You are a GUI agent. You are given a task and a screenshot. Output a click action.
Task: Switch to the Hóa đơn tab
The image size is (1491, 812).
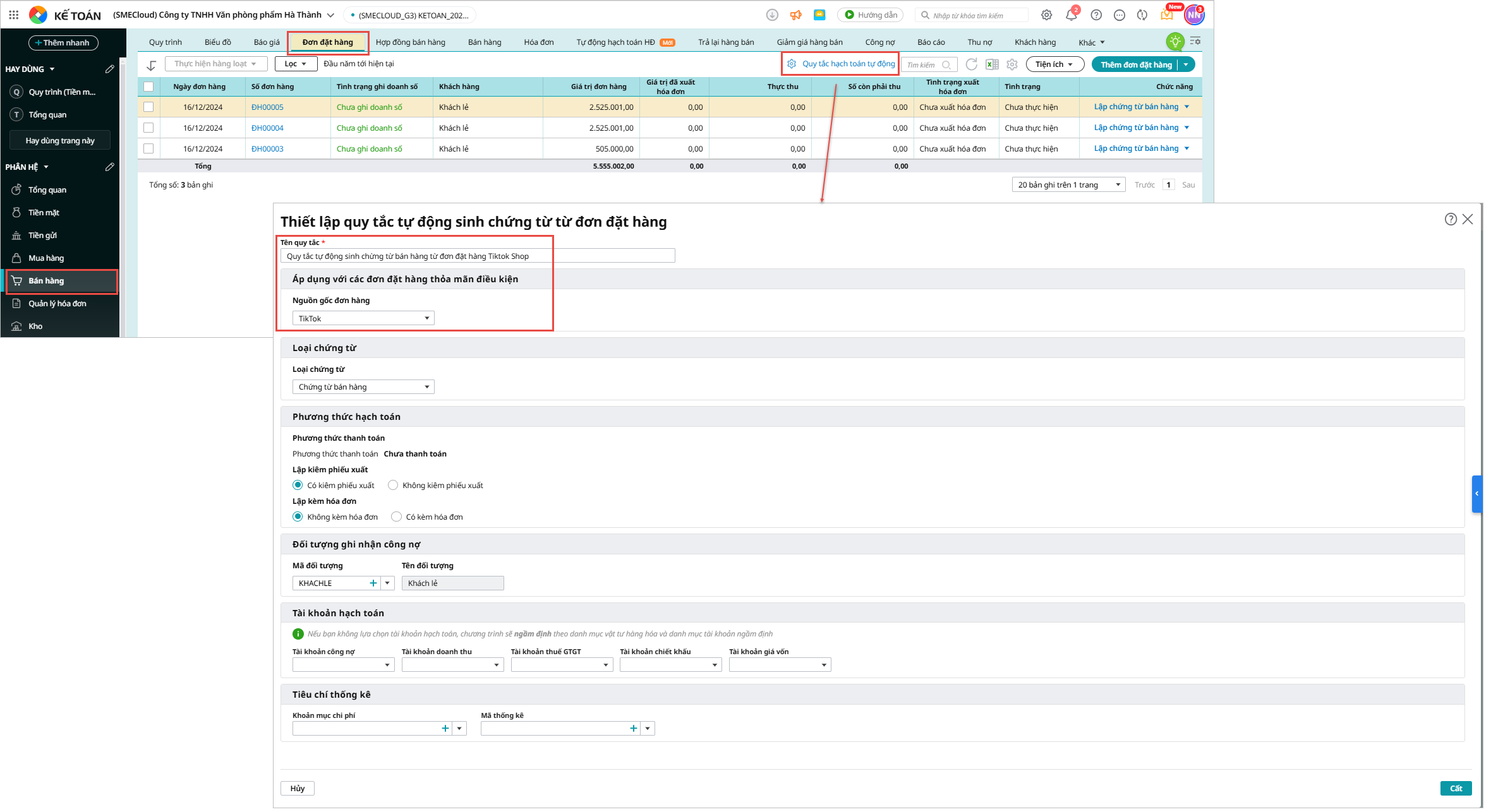click(539, 42)
